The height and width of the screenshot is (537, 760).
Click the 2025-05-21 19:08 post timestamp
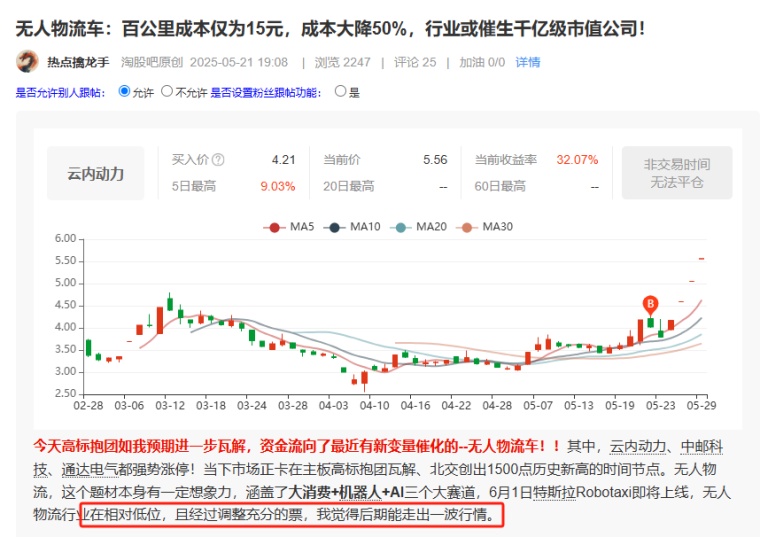[x=239, y=62]
